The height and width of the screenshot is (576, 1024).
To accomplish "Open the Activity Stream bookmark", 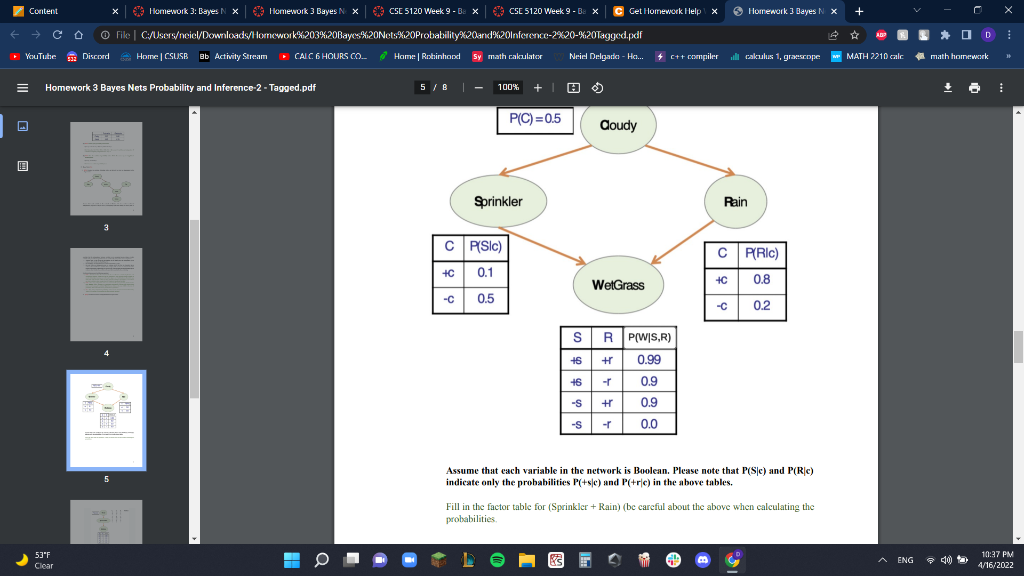I will pyautogui.click(x=233, y=56).
